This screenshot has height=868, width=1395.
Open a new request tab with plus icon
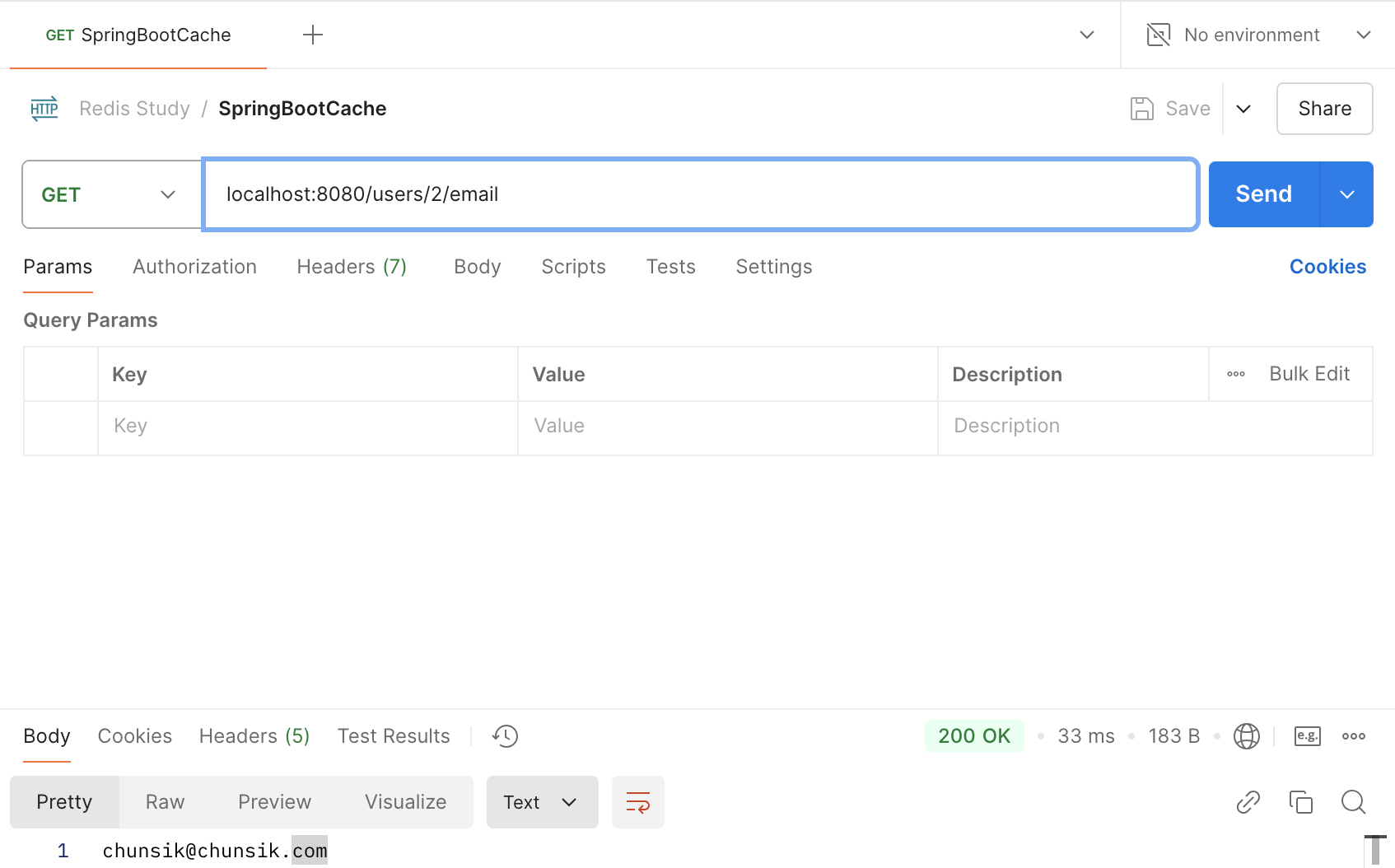pos(313,35)
